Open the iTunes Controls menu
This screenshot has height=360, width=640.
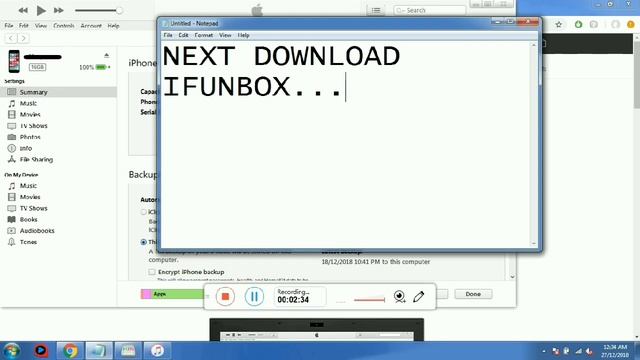(x=64, y=26)
